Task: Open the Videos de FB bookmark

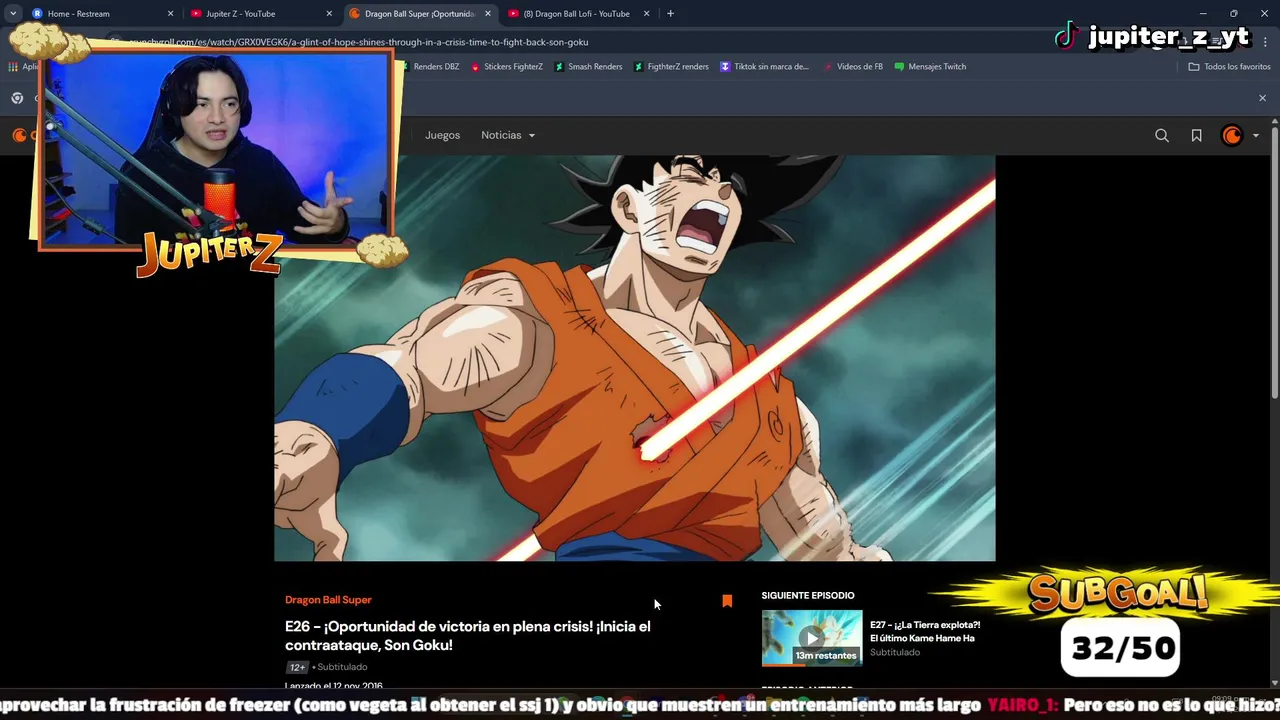Action: click(x=852, y=67)
